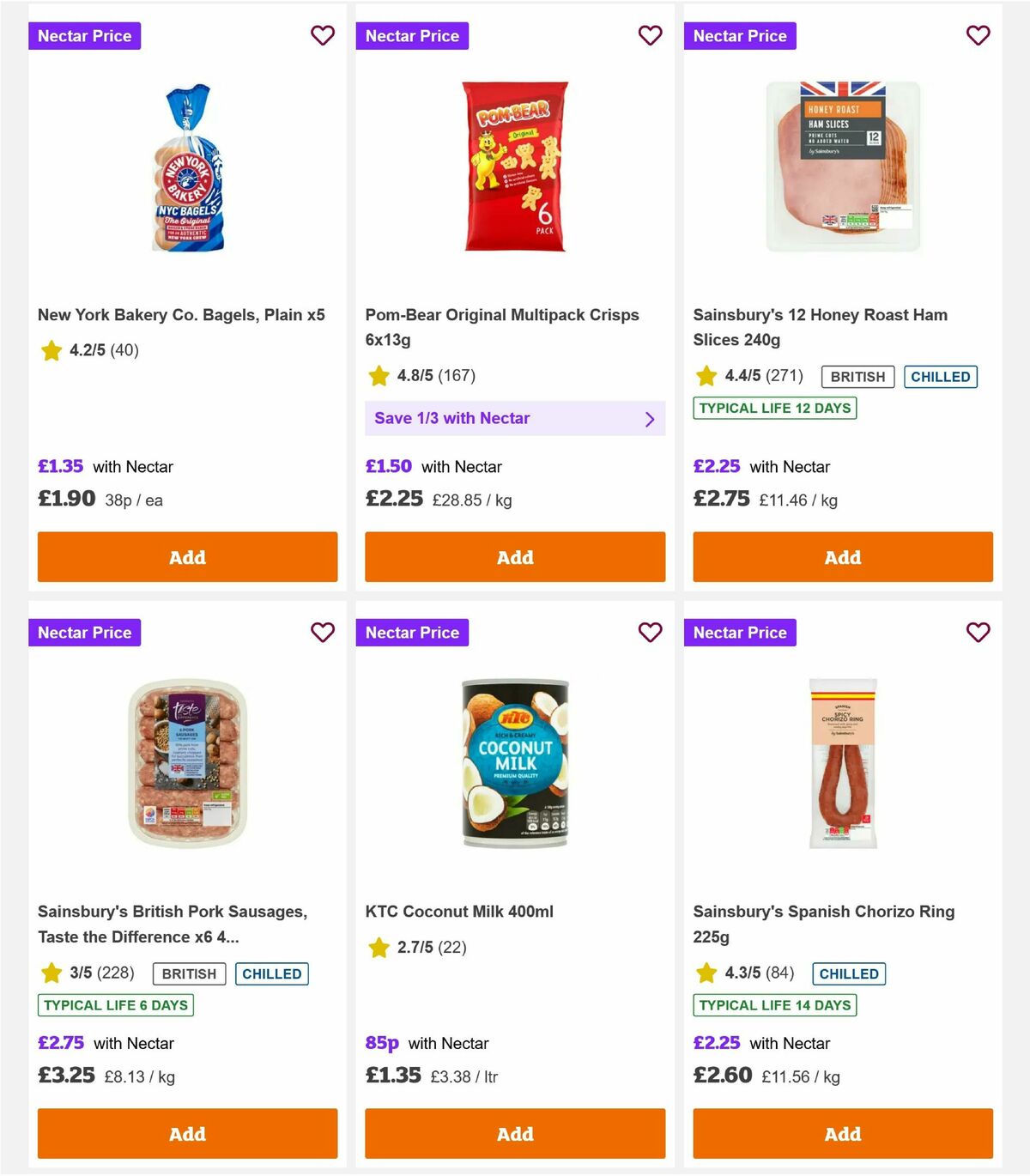
Task: Add KTC Coconut Milk to the trolley
Action: [514, 1133]
